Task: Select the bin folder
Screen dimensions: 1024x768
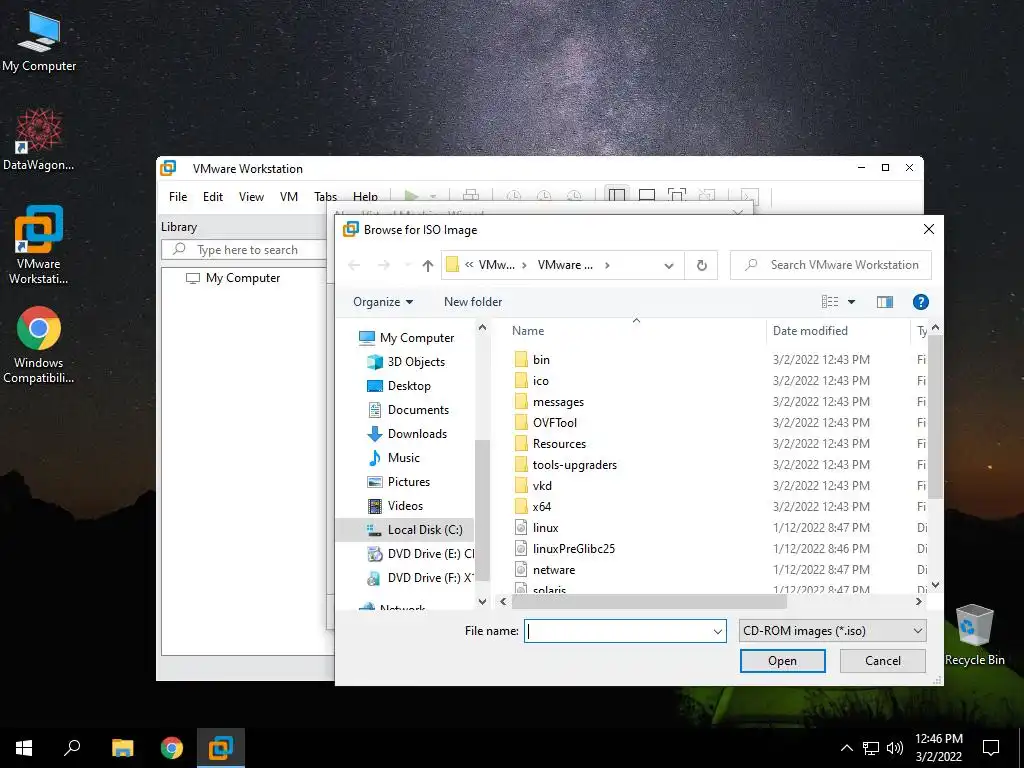Action: click(x=532, y=360)
